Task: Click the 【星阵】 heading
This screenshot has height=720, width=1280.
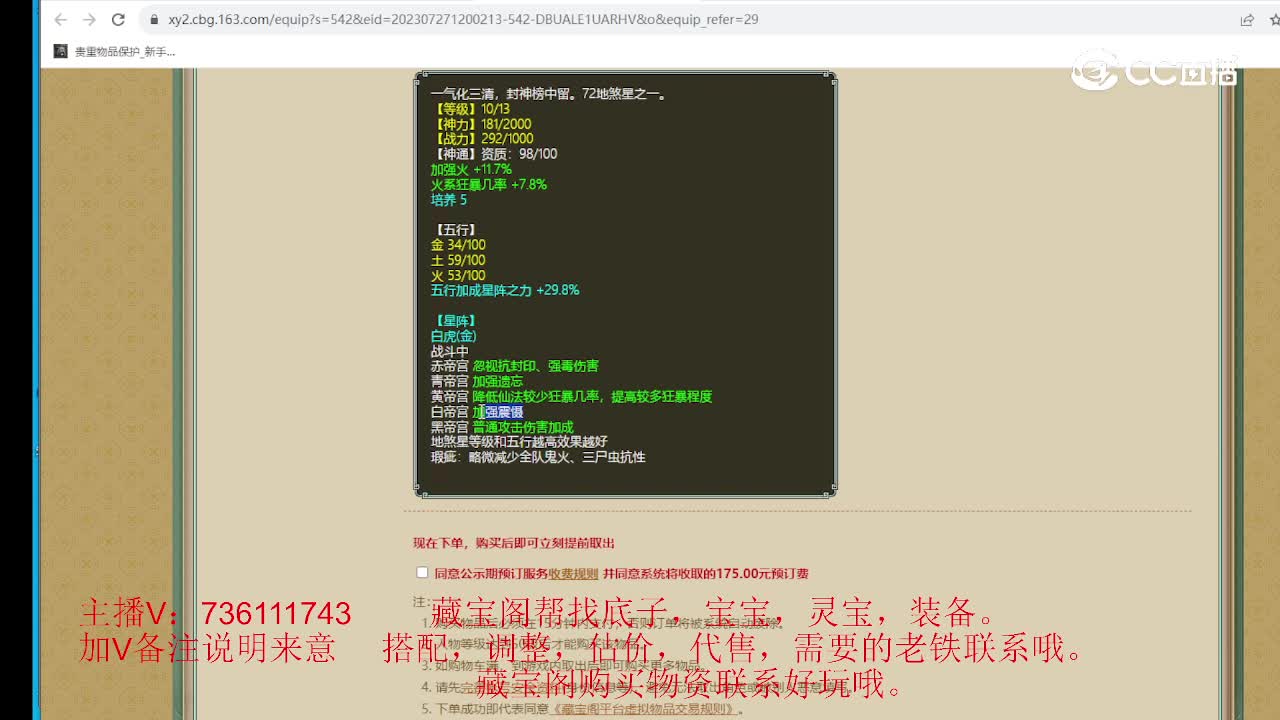Action: pos(454,321)
